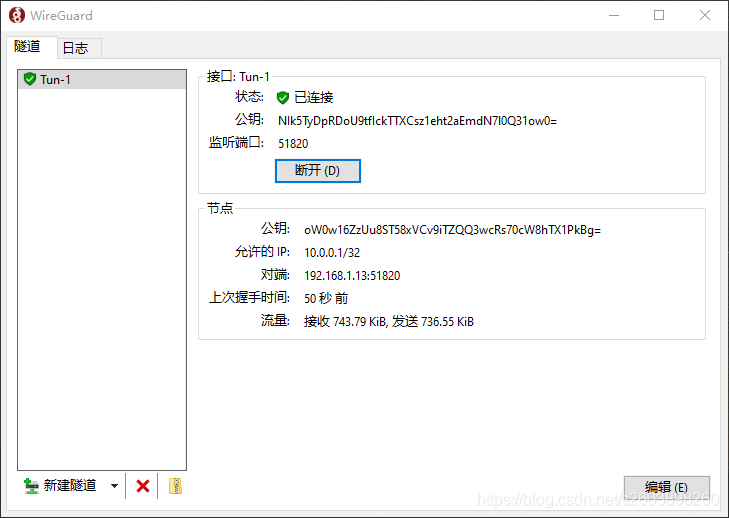The width and height of the screenshot is (729, 518).
Task: Click the 编辑 (E) button
Action: pyautogui.click(x=666, y=487)
